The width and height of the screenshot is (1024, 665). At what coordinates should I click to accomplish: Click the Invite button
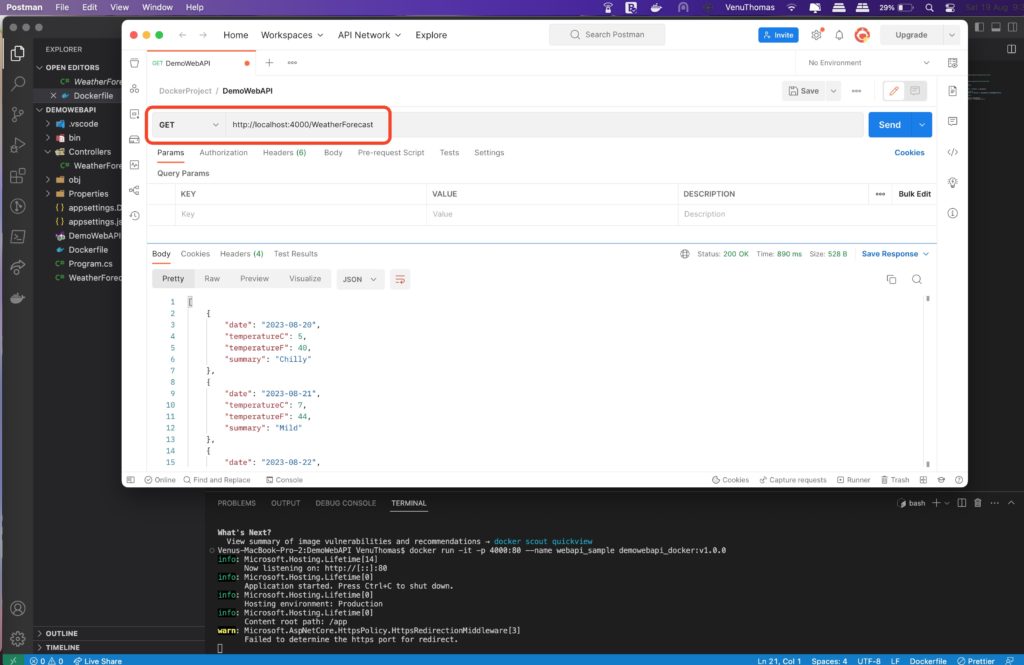coord(778,35)
